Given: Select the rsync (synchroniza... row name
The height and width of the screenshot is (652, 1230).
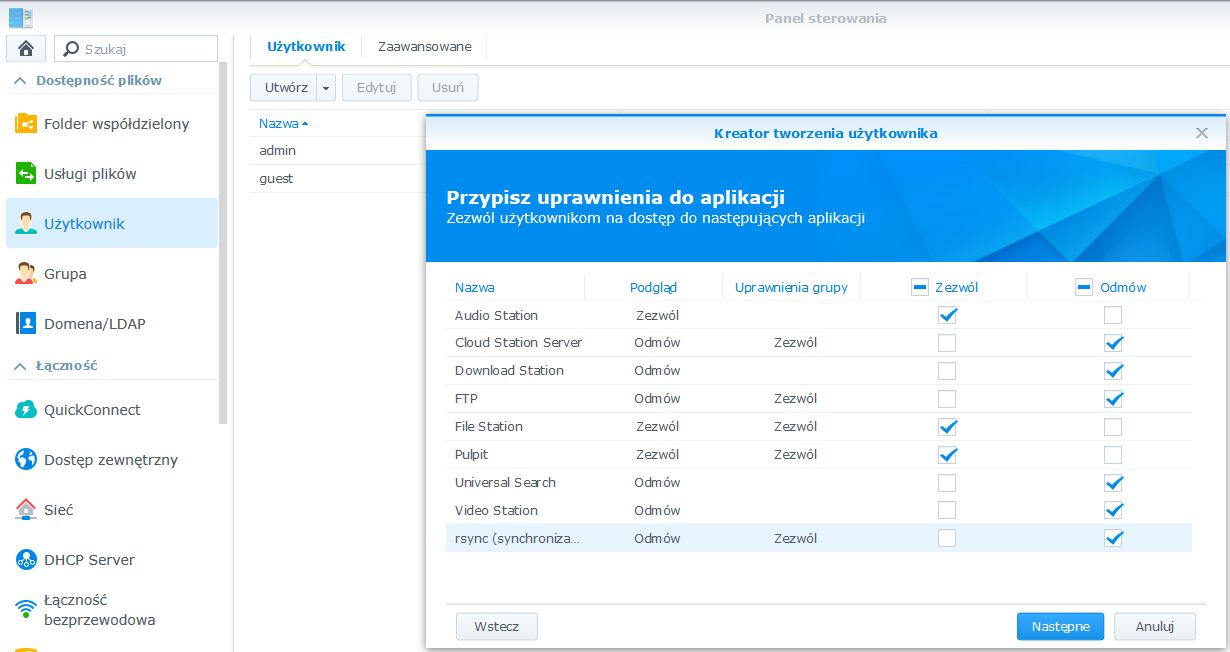Looking at the screenshot, I should (x=517, y=538).
